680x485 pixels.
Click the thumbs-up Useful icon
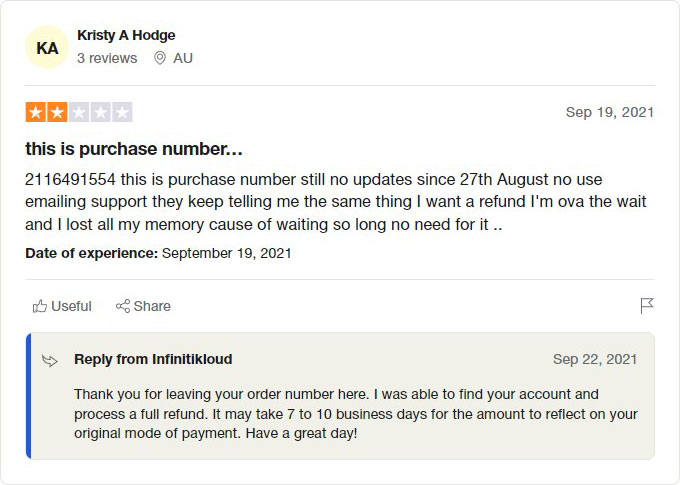(40, 306)
